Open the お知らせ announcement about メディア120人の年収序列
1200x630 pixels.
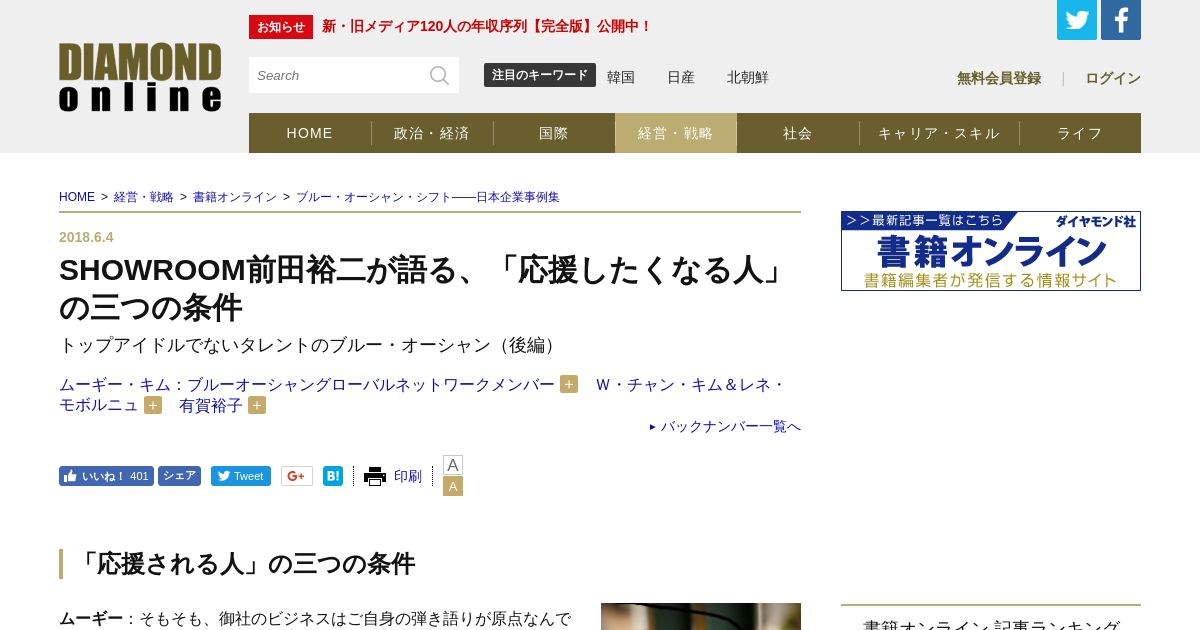pyautogui.click(x=487, y=26)
